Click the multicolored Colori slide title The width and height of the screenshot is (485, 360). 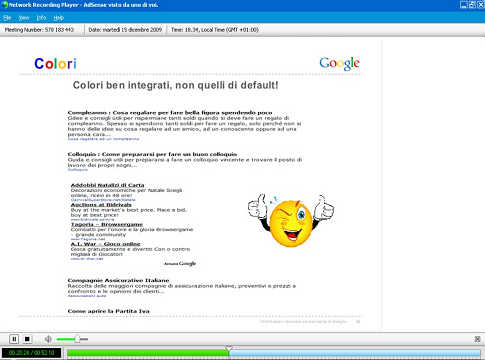[x=55, y=64]
